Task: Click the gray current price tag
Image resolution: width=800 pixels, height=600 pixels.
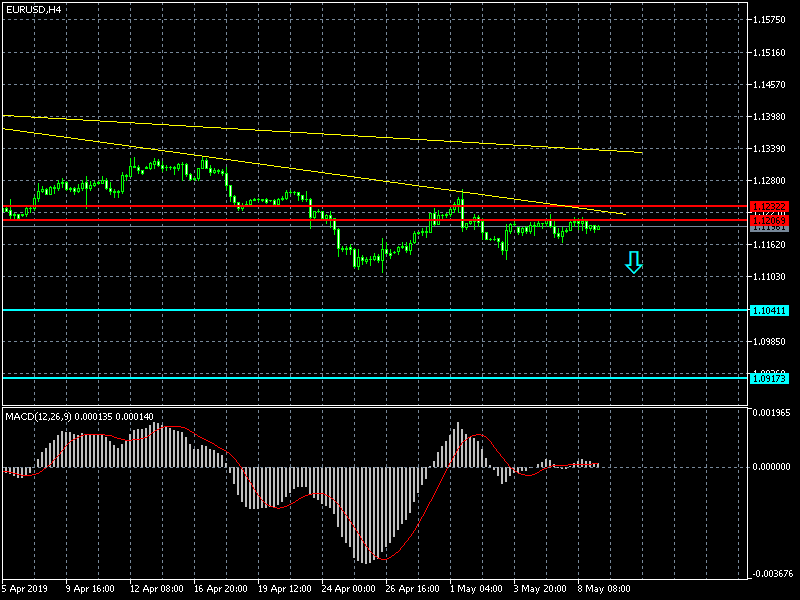Action: pos(769,228)
